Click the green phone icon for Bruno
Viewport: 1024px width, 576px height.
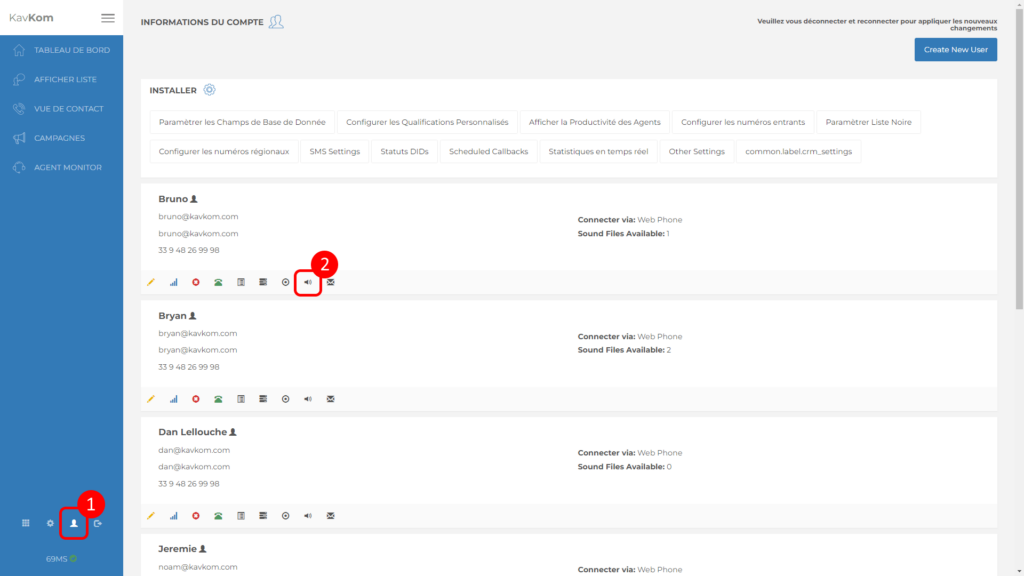pyautogui.click(x=218, y=282)
